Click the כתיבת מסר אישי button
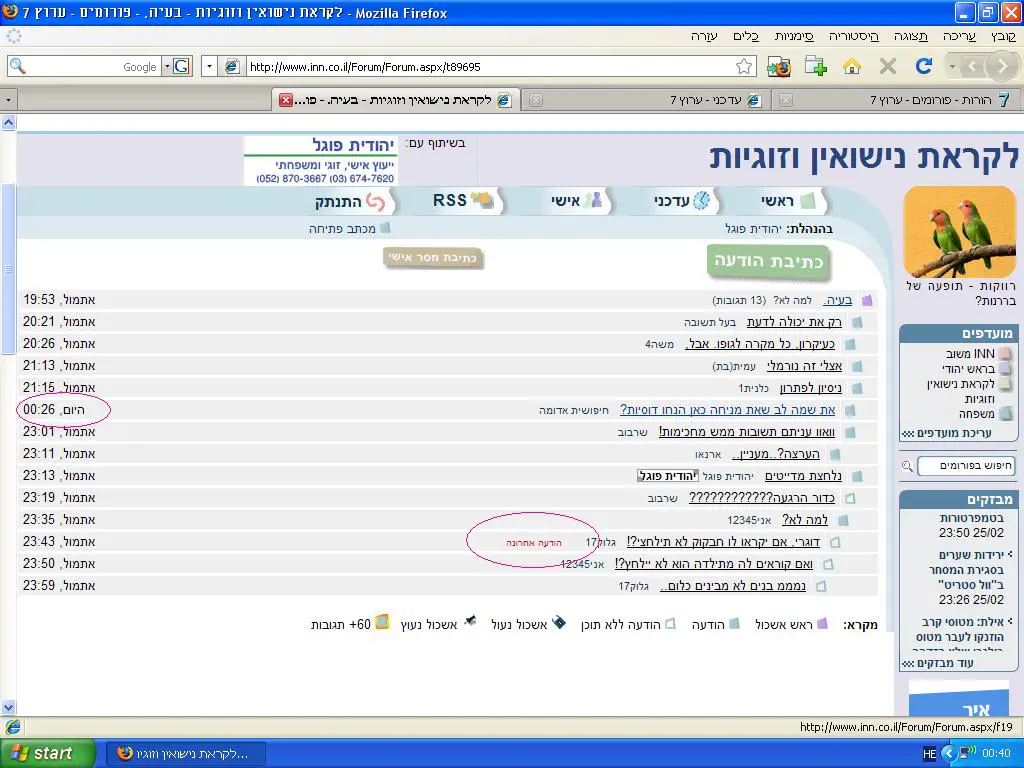Screen dimensions: 1024x768 pos(433,258)
